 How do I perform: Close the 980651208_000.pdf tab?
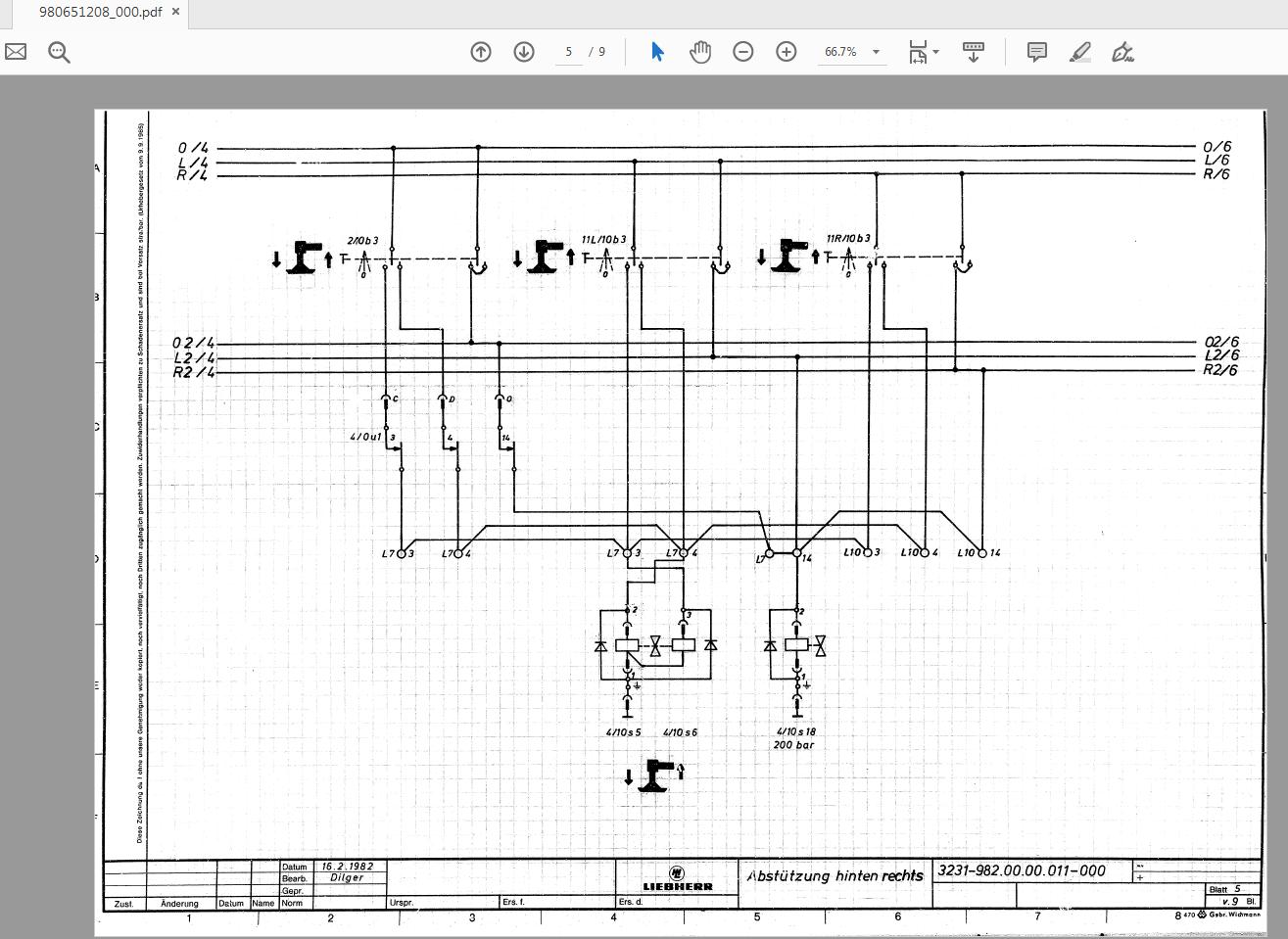pyautogui.click(x=176, y=12)
